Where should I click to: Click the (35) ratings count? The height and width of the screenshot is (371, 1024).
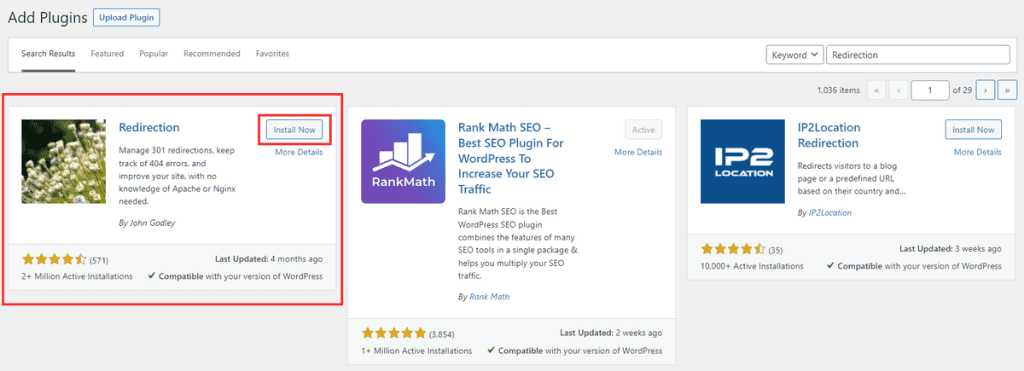pyautogui.click(x=775, y=250)
